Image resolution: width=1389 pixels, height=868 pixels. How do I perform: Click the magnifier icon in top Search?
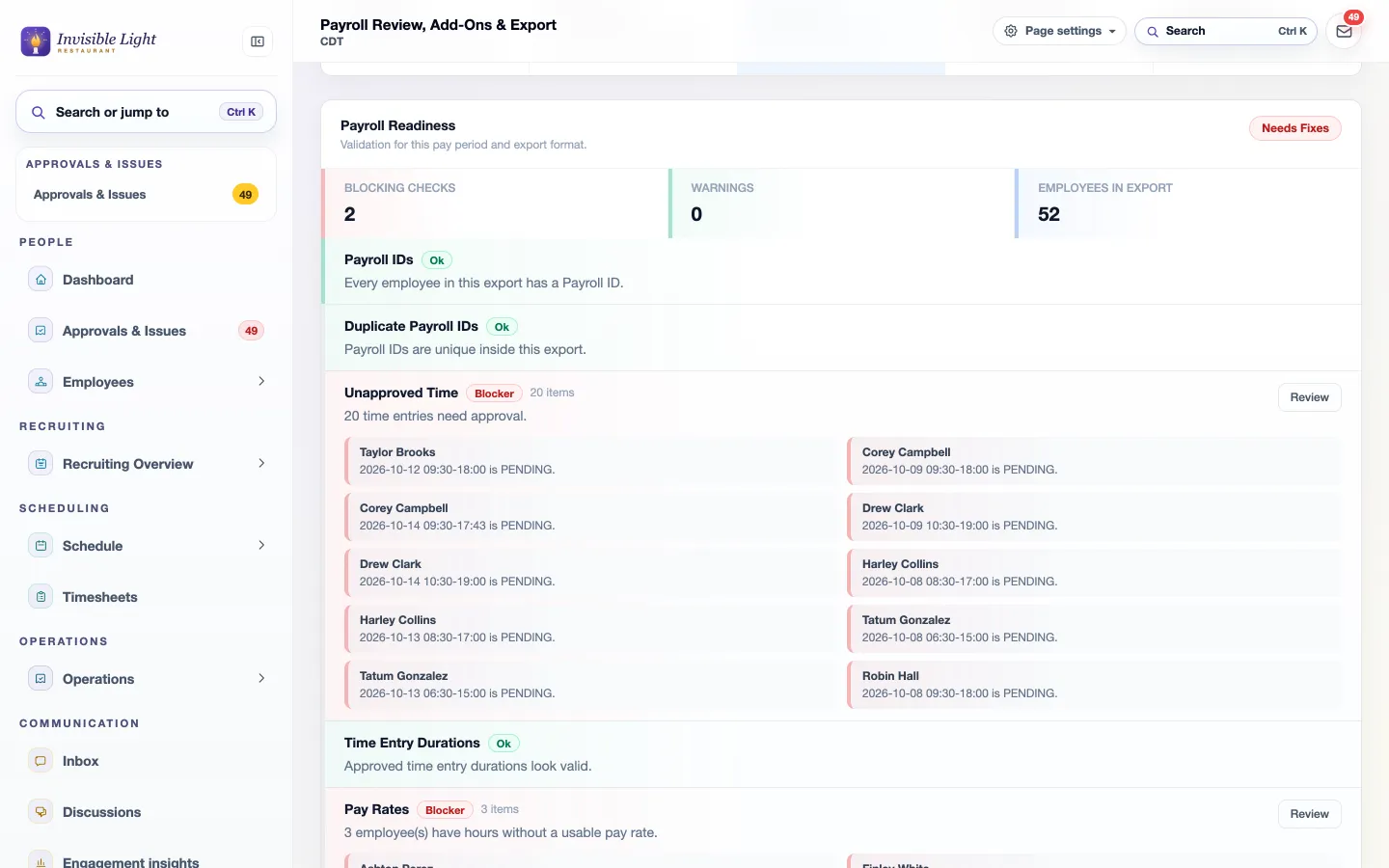point(1153,31)
